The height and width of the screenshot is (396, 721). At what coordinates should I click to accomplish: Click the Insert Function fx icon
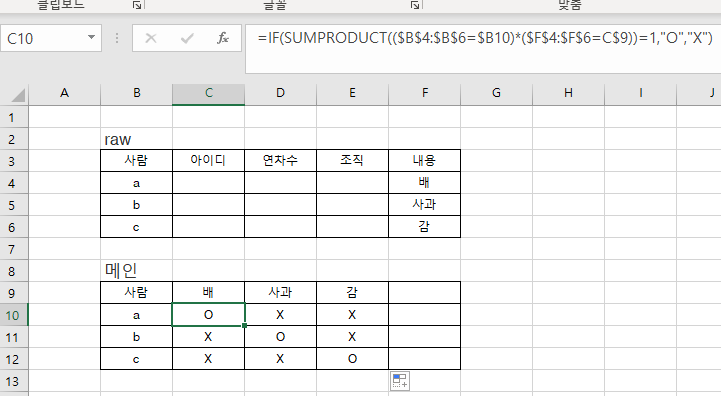223,38
